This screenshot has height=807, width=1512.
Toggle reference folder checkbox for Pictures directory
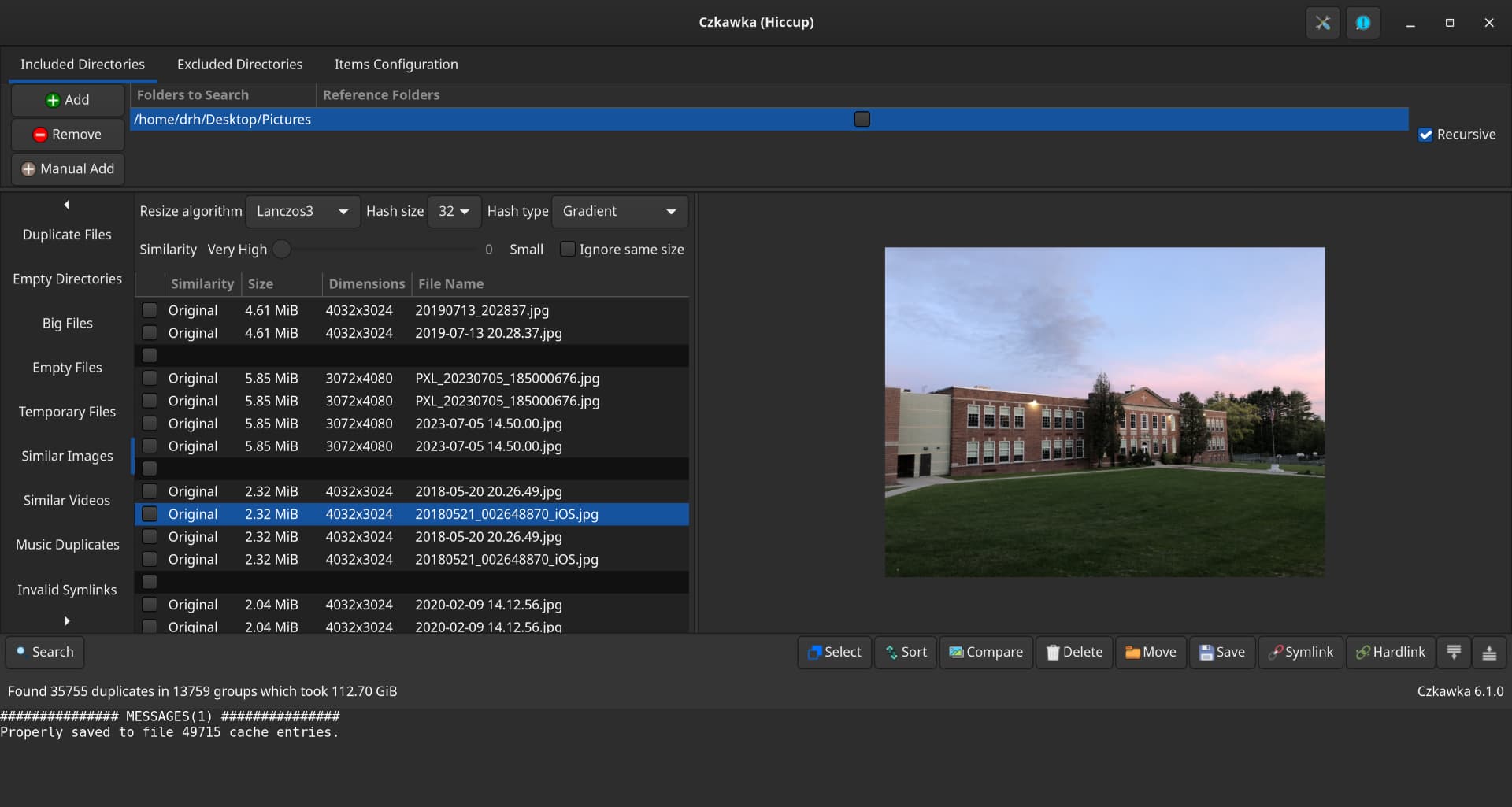[x=862, y=119]
